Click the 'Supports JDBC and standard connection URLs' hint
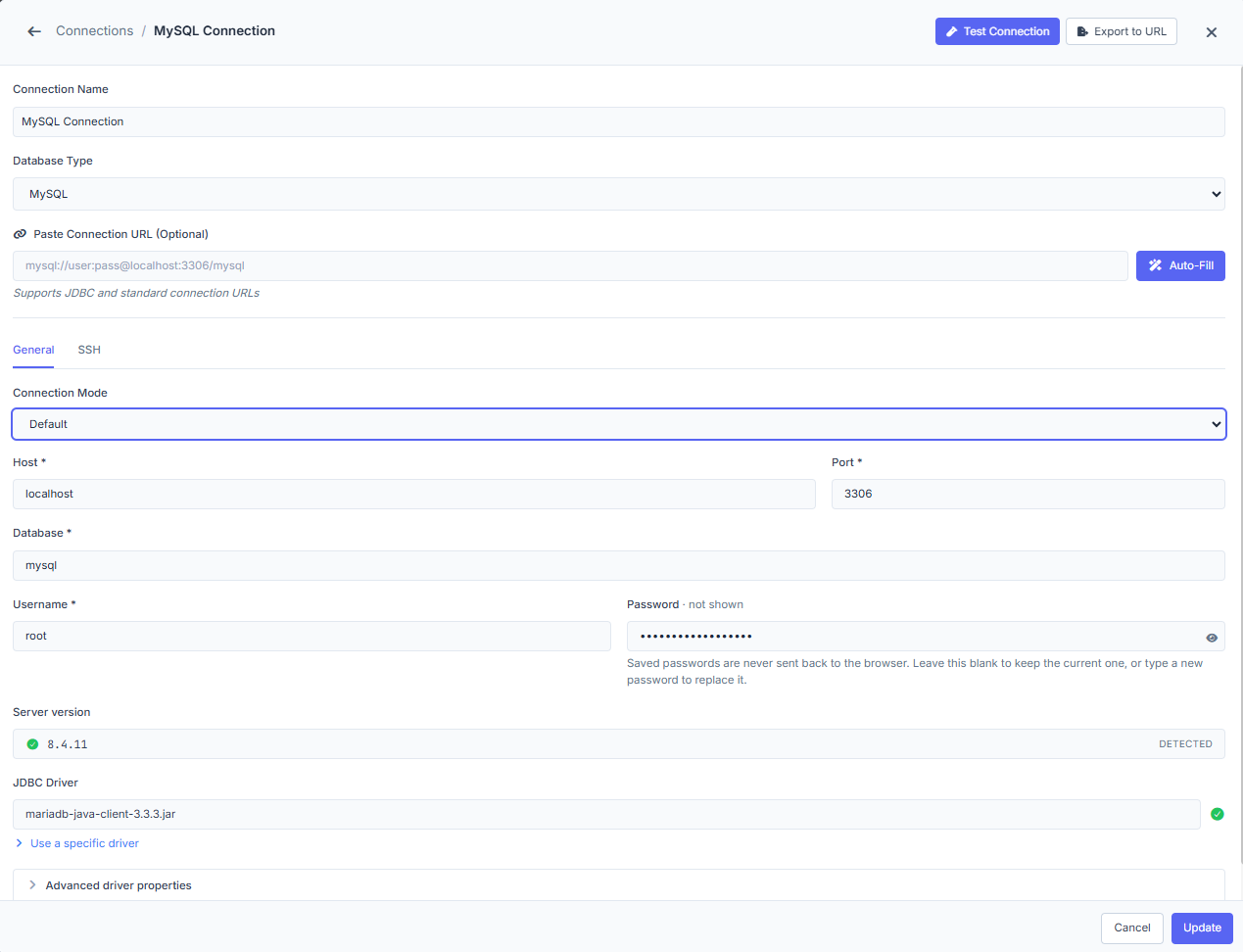The height and width of the screenshot is (952, 1243). pyautogui.click(x=136, y=293)
